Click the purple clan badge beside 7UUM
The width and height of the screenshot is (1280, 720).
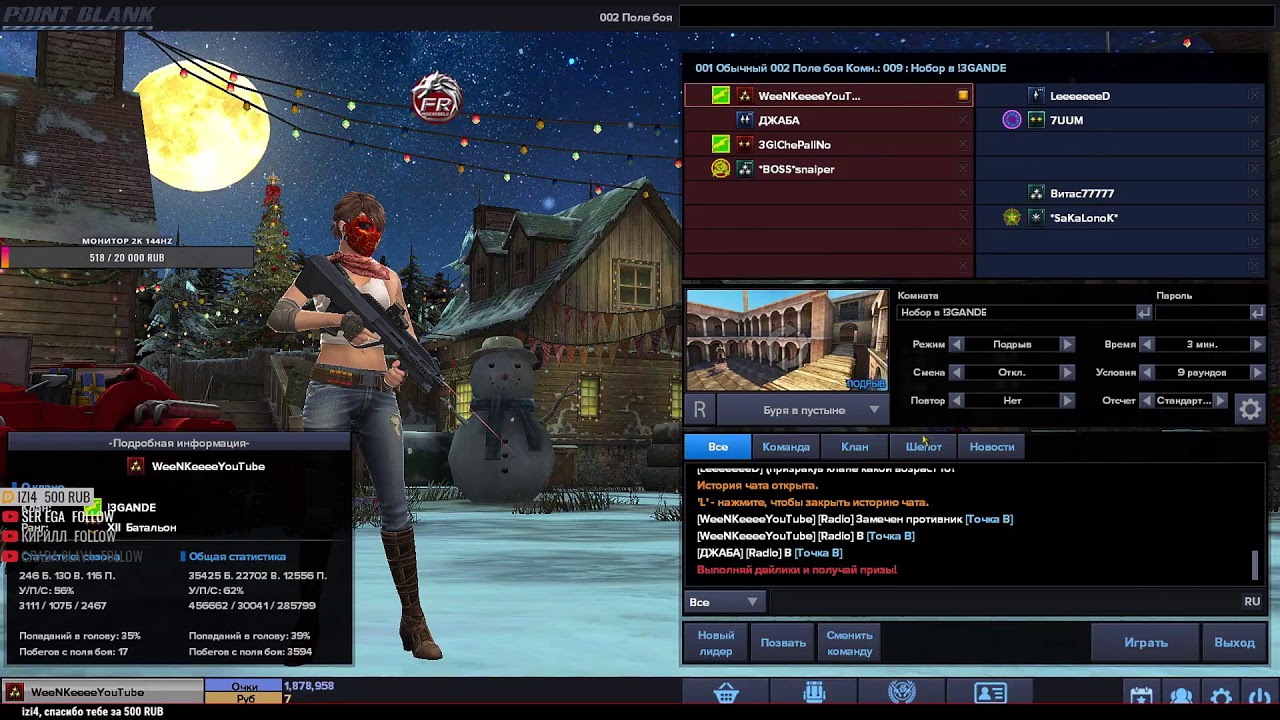click(1012, 120)
